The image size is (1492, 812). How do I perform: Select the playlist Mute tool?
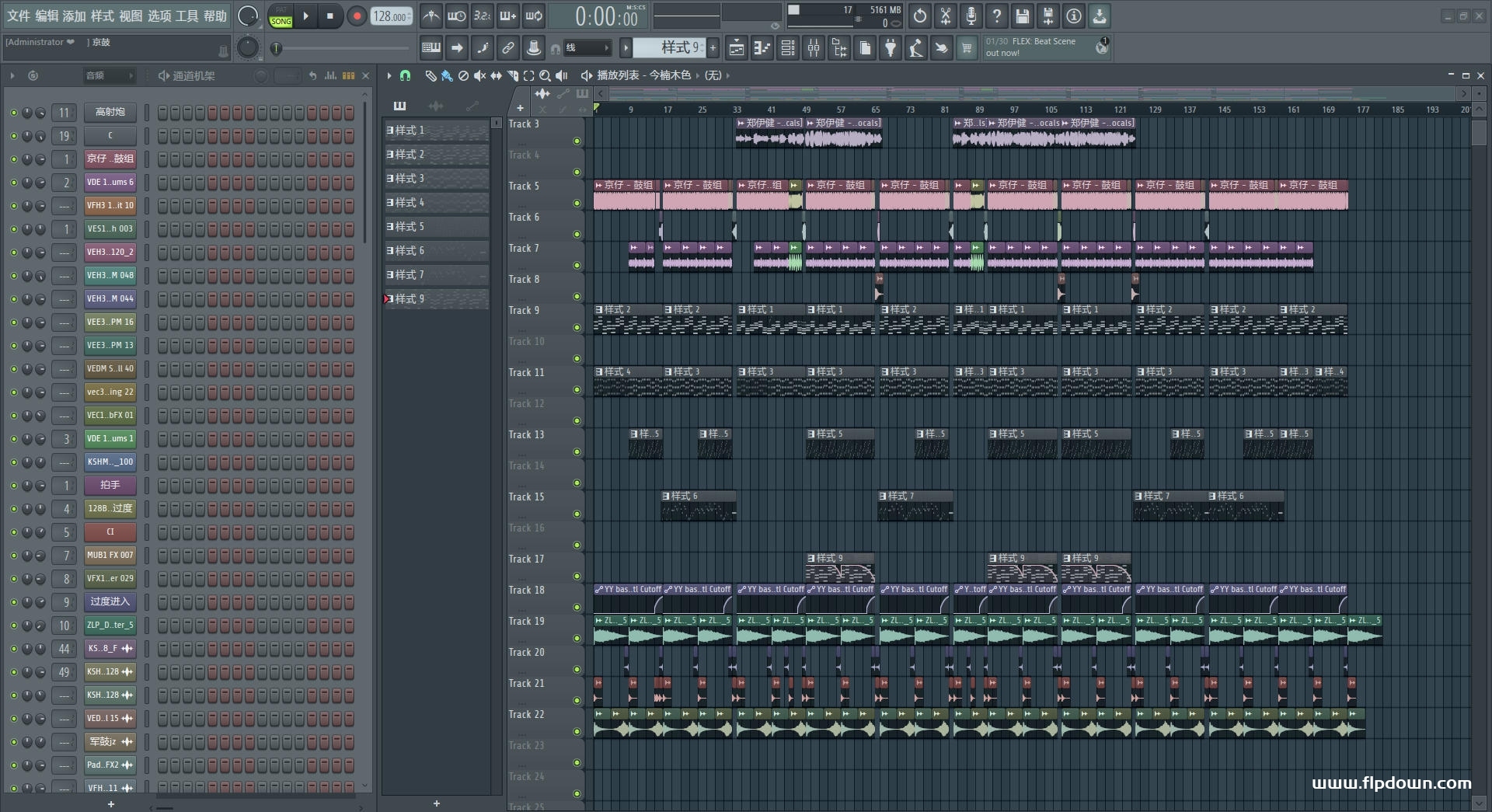(479, 75)
